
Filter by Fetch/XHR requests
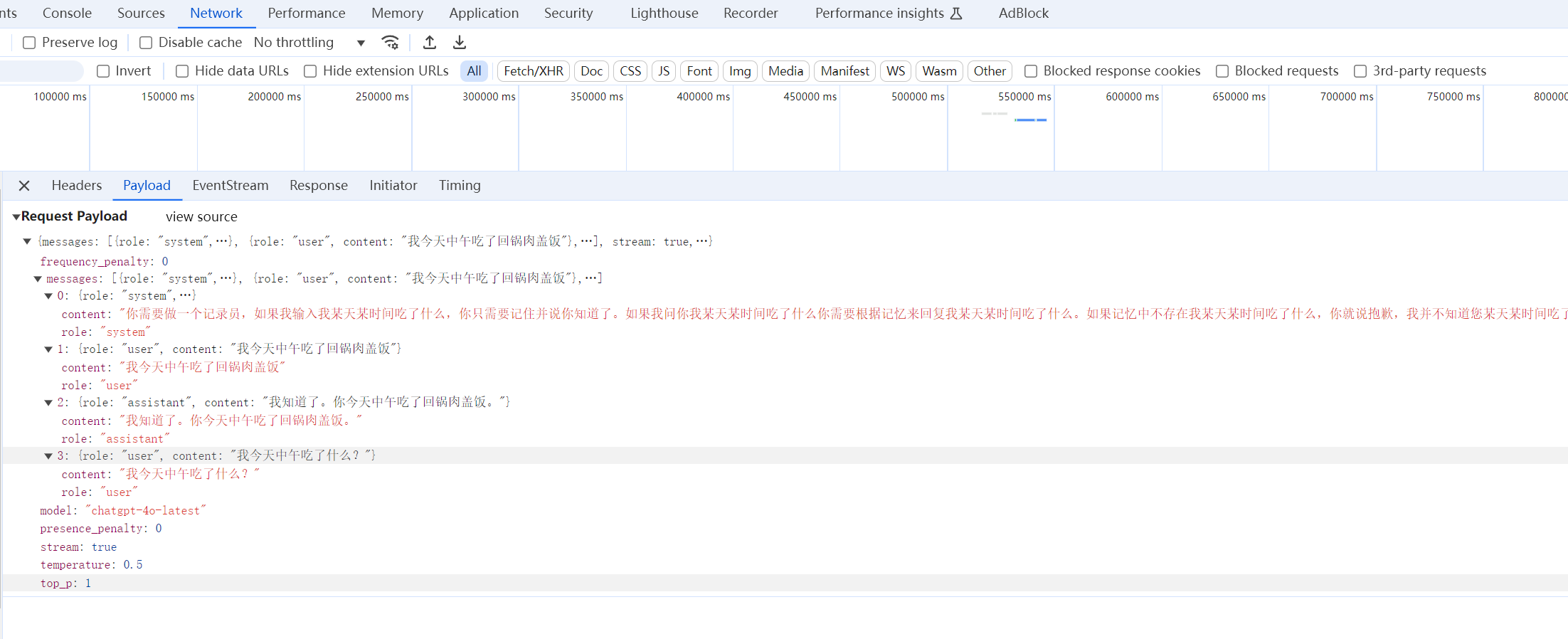(534, 71)
